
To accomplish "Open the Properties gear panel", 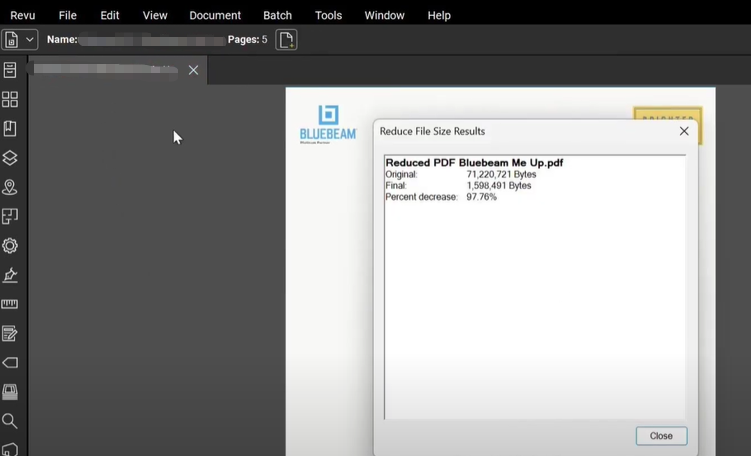I will 10,246.
